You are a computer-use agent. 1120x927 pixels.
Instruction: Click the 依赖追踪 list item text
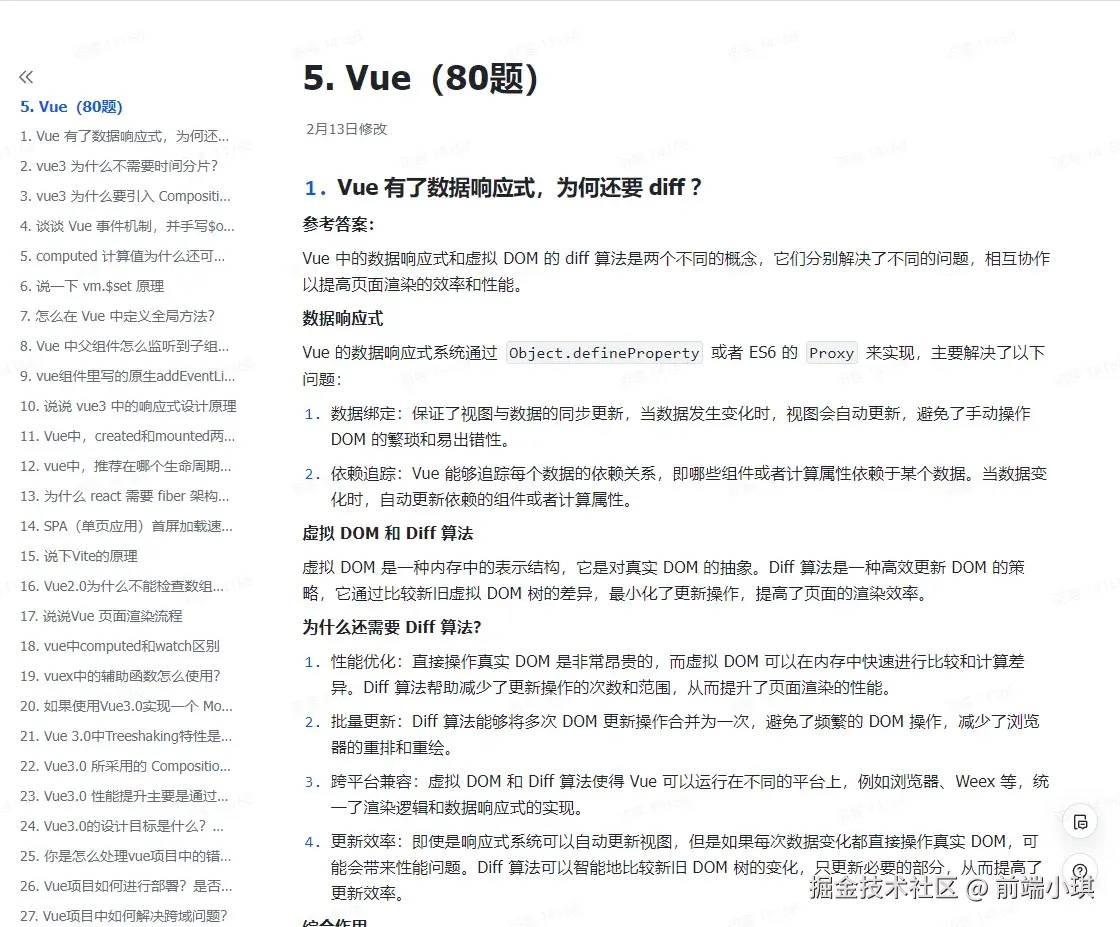[x=689, y=486]
